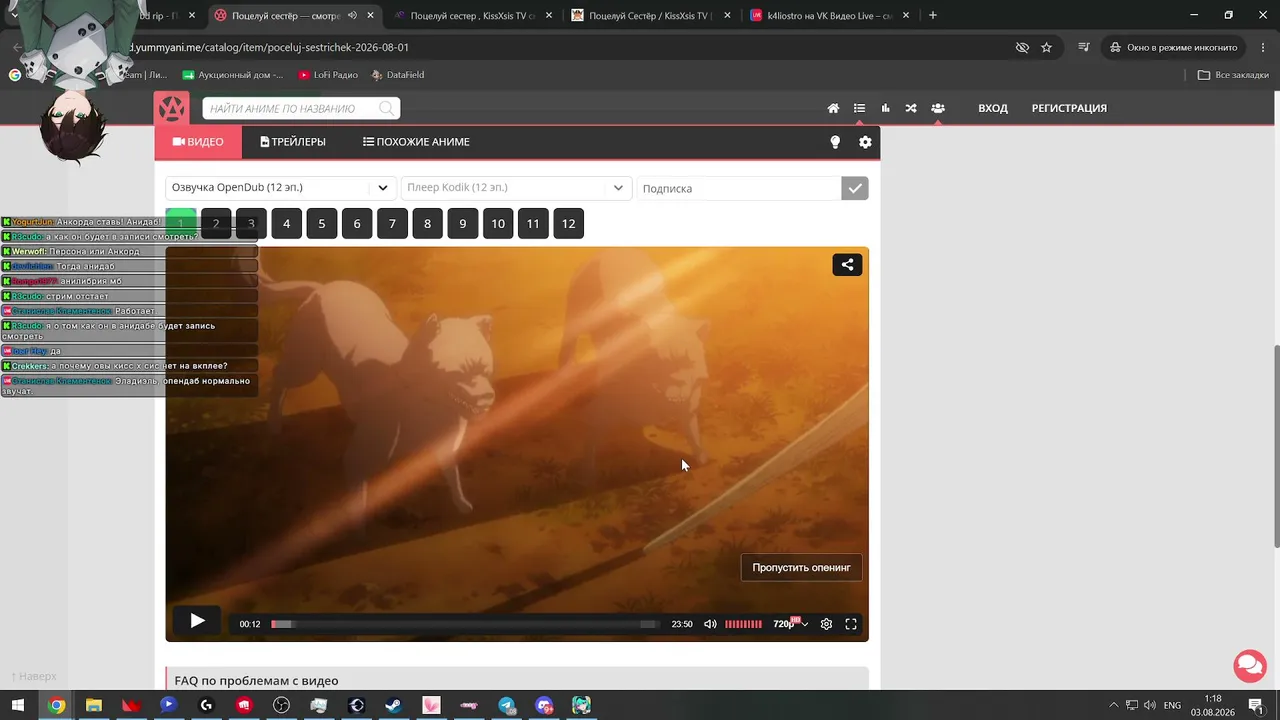Open a new browser tab
The image size is (1280, 720).
coord(933,15)
